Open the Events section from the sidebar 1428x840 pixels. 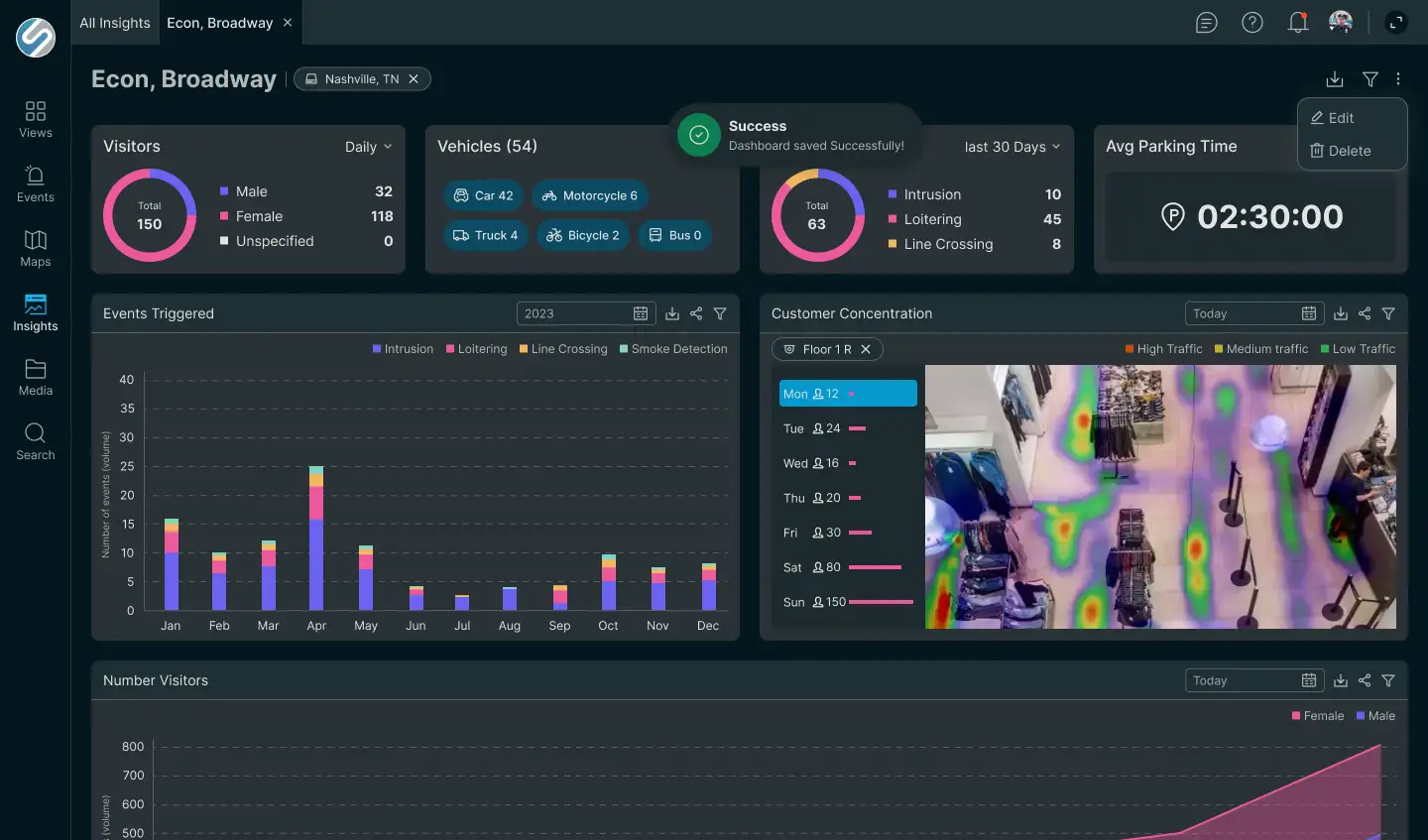(35, 183)
